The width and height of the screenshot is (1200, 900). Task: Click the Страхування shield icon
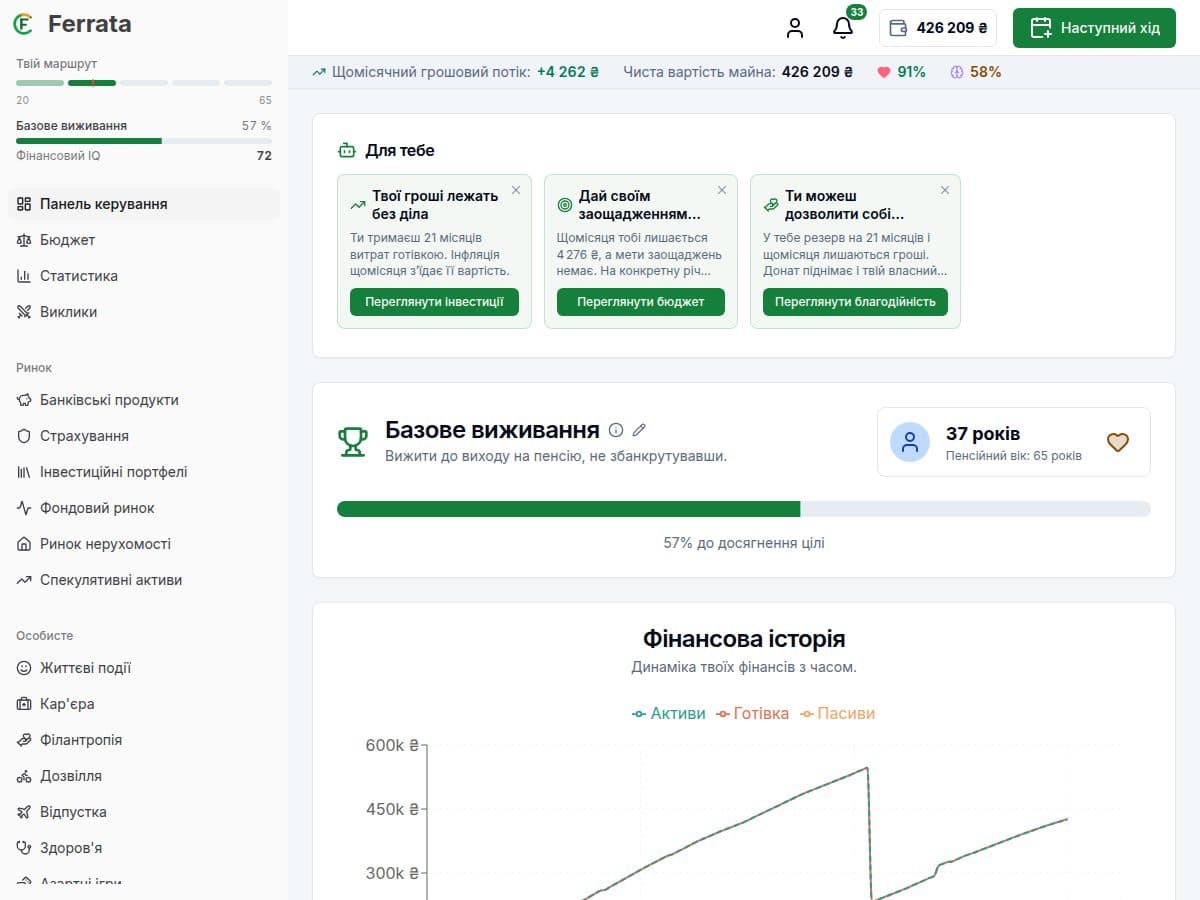point(25,436)
